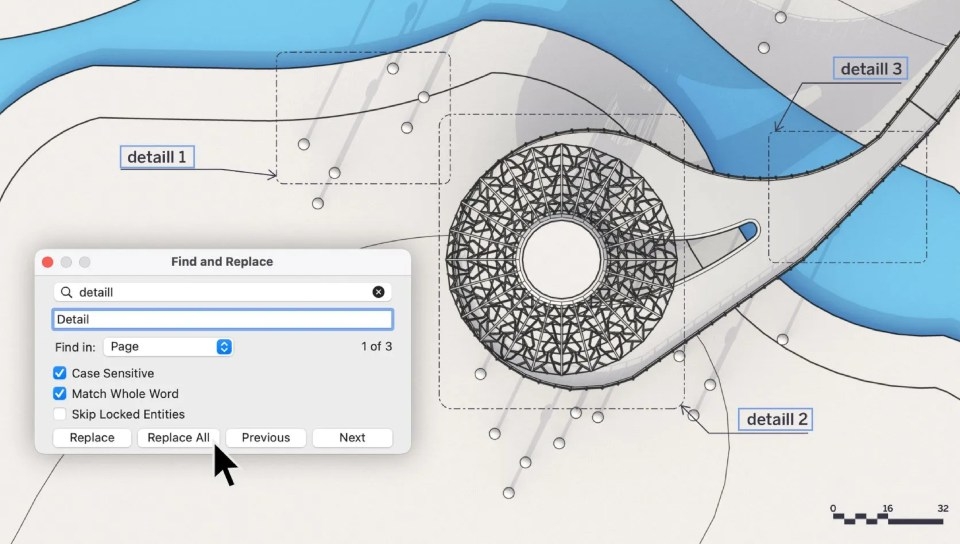The width and height of the screenshot is (960, 544).
Task: Go to the Previous match
Action: pyautogui.click(x=265, y=438)
